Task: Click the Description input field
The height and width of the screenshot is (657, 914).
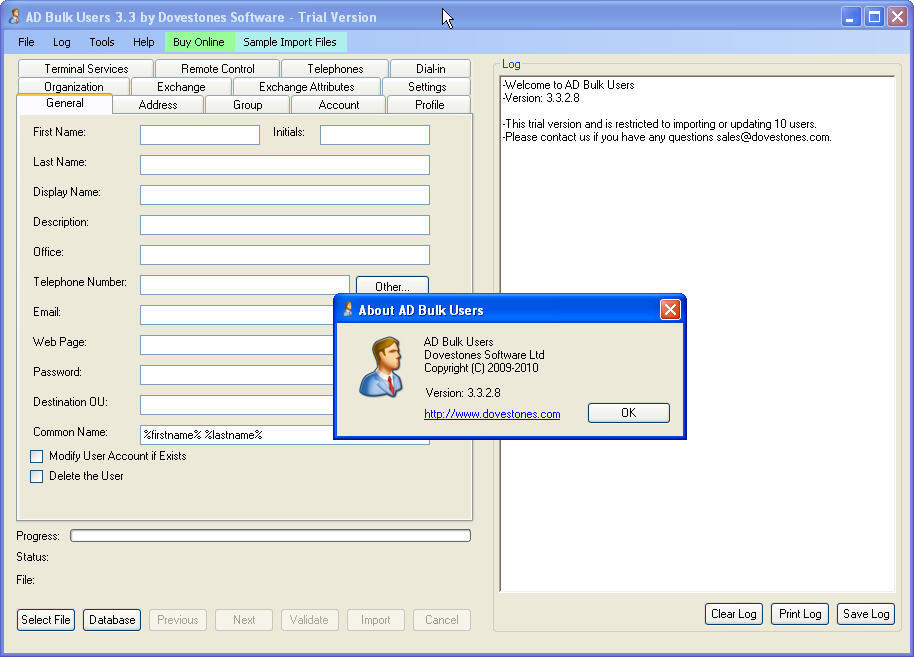Action: pos(285,225)
